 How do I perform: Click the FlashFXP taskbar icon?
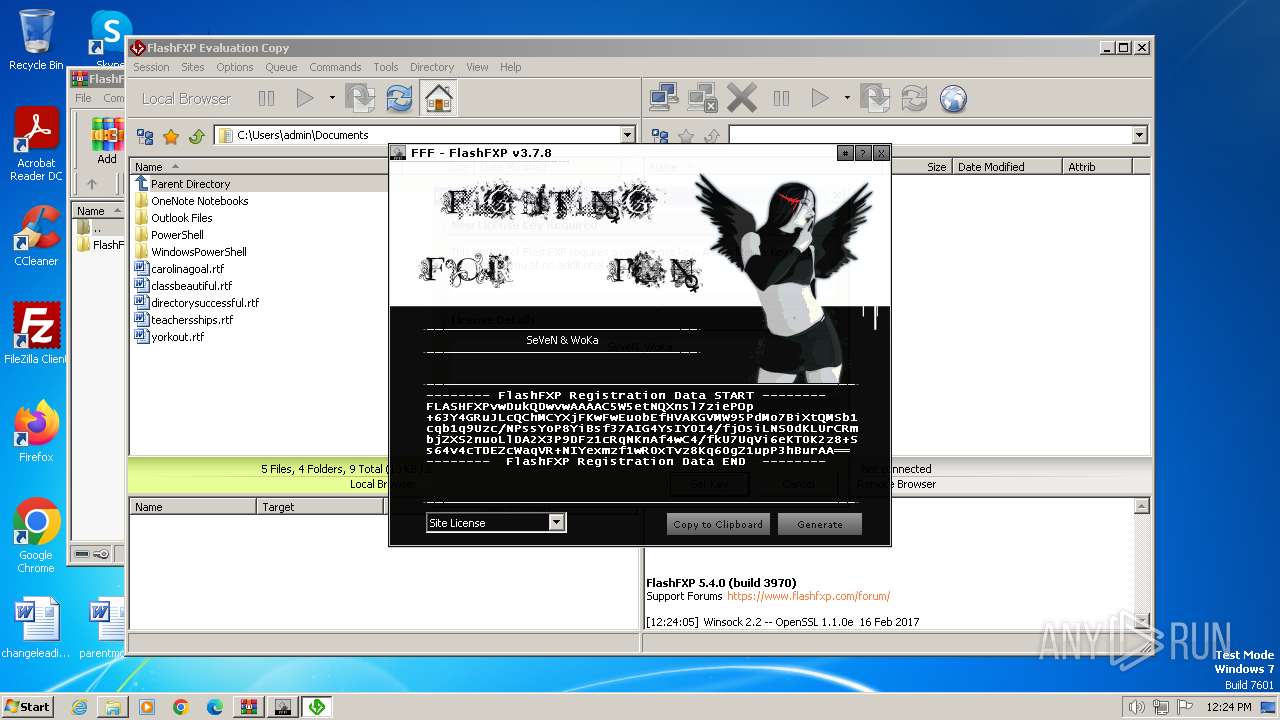point(316,707)
